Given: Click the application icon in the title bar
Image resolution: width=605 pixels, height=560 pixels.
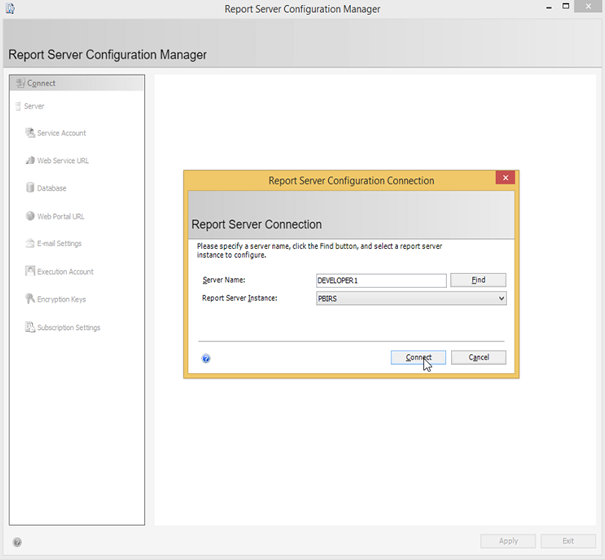Looking at the screenshot, I should pyautogui.click(x=10, y=8).
